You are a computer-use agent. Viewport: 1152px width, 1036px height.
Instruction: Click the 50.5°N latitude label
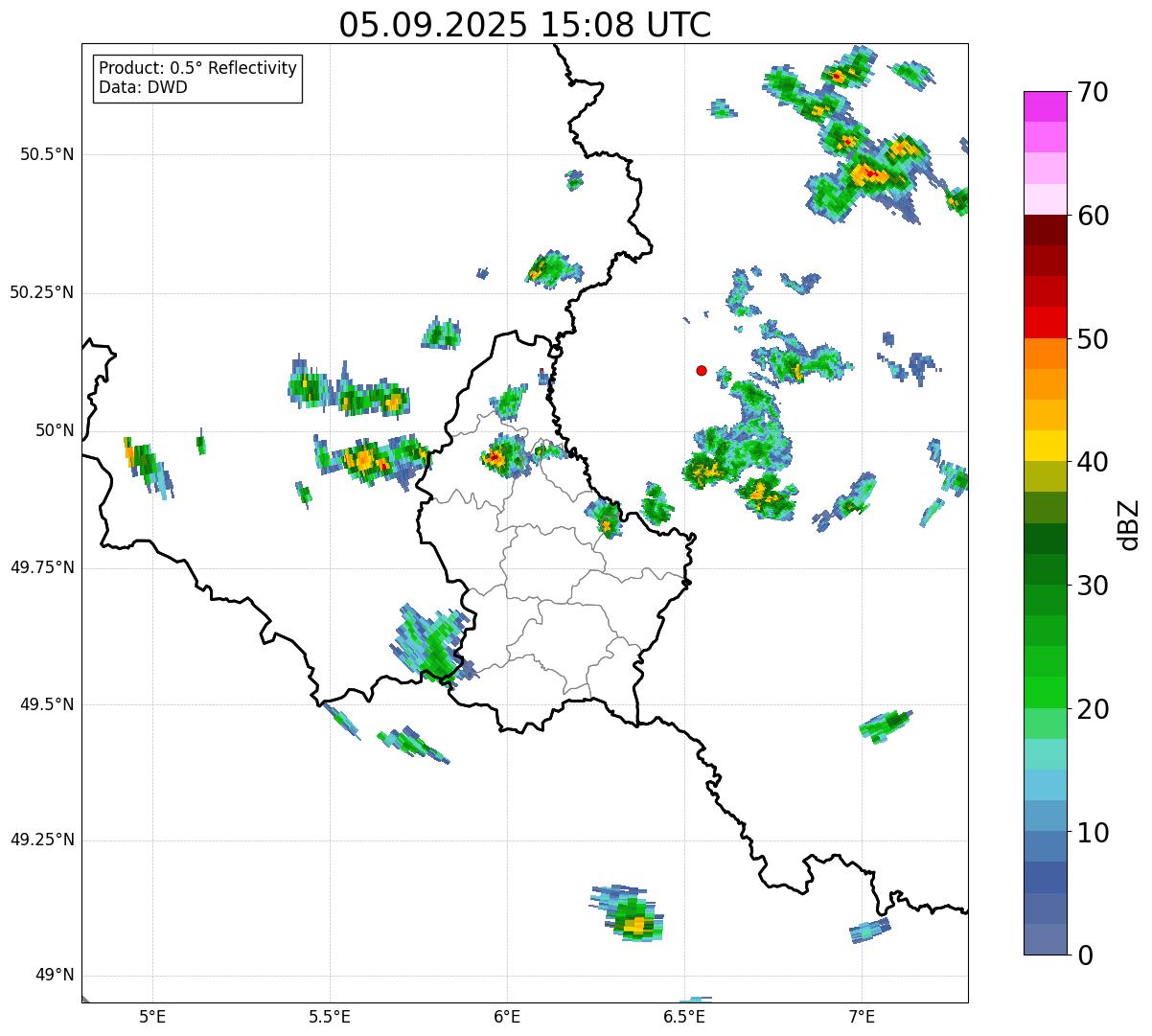[x=46, y=154]
